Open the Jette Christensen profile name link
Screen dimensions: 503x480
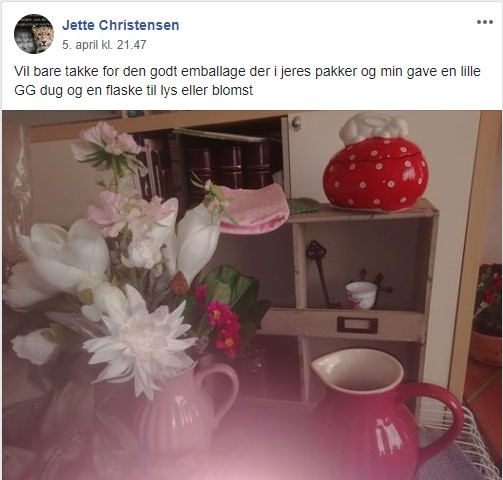tap(121, 25)
